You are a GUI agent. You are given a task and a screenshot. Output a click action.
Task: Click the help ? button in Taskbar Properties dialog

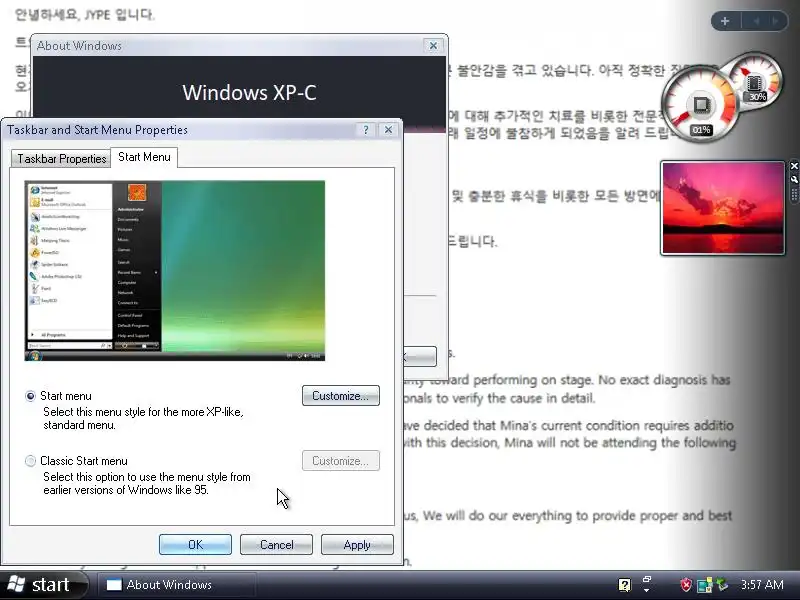click(x=365, y=130)
